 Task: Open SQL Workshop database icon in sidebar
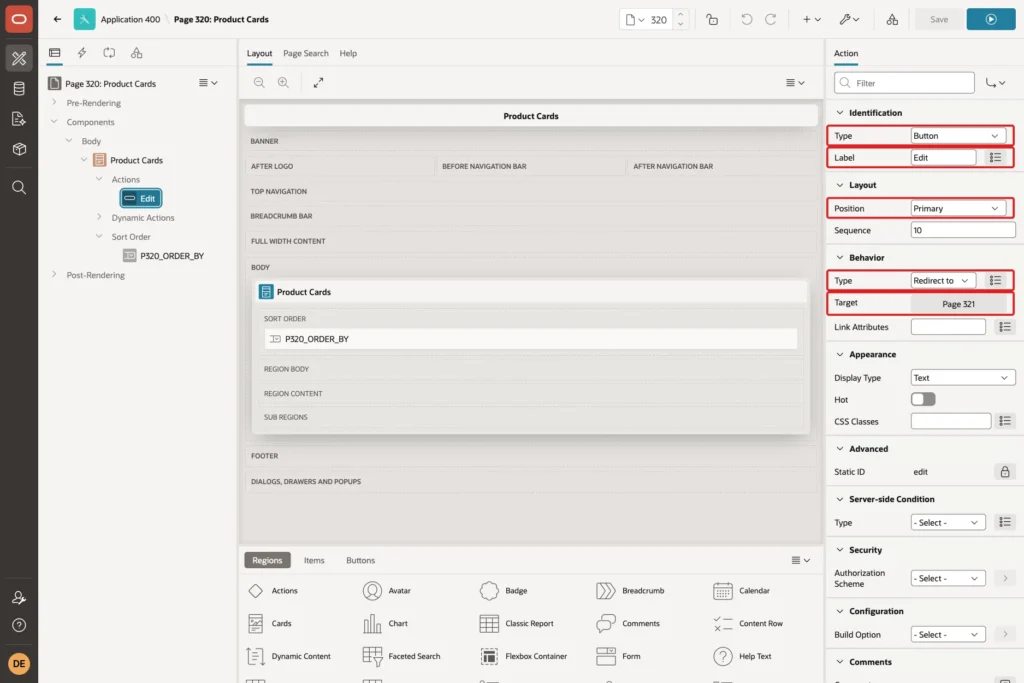[x=19, y=89]
